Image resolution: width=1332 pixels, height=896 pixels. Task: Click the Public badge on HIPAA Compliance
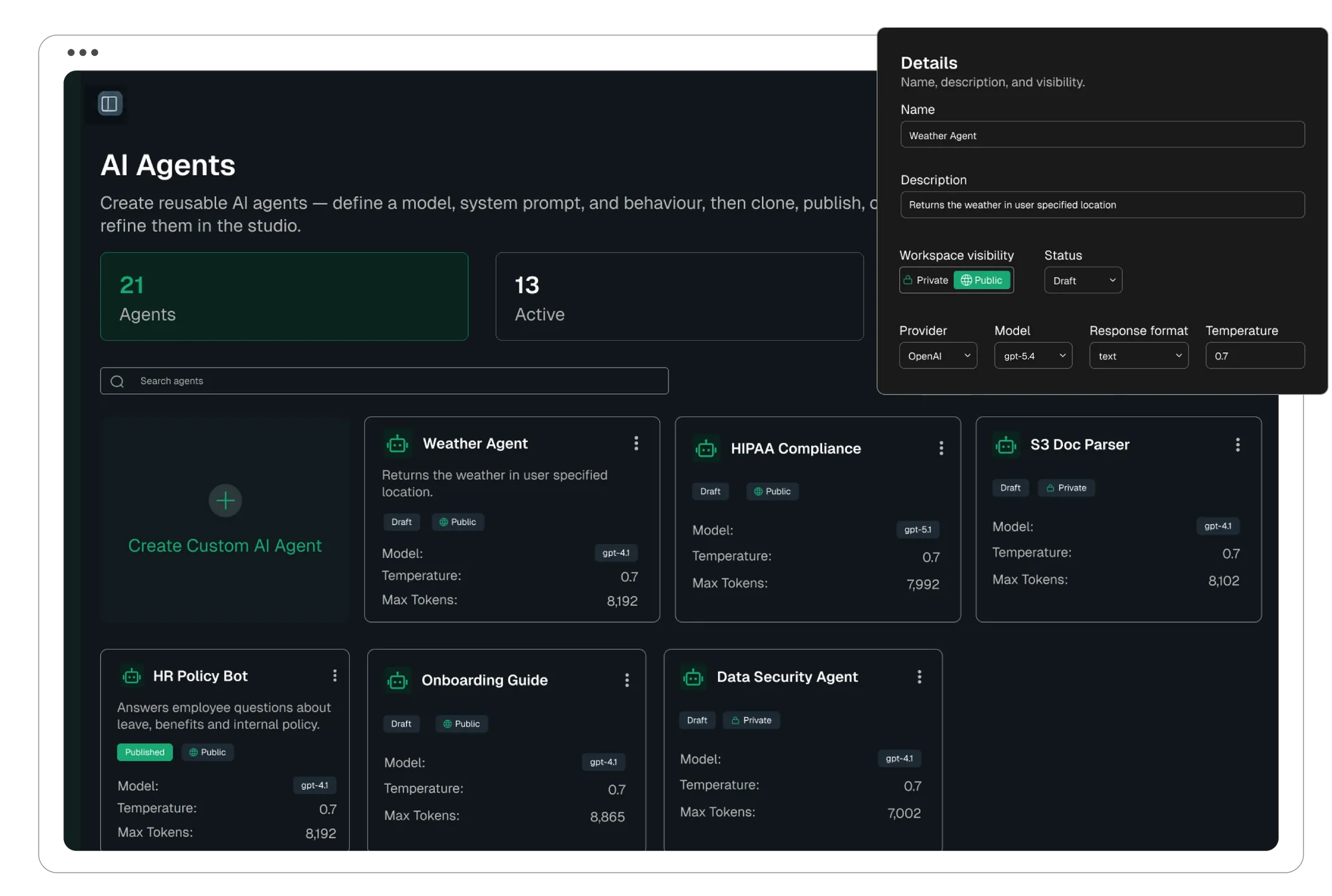pos(773,491)
